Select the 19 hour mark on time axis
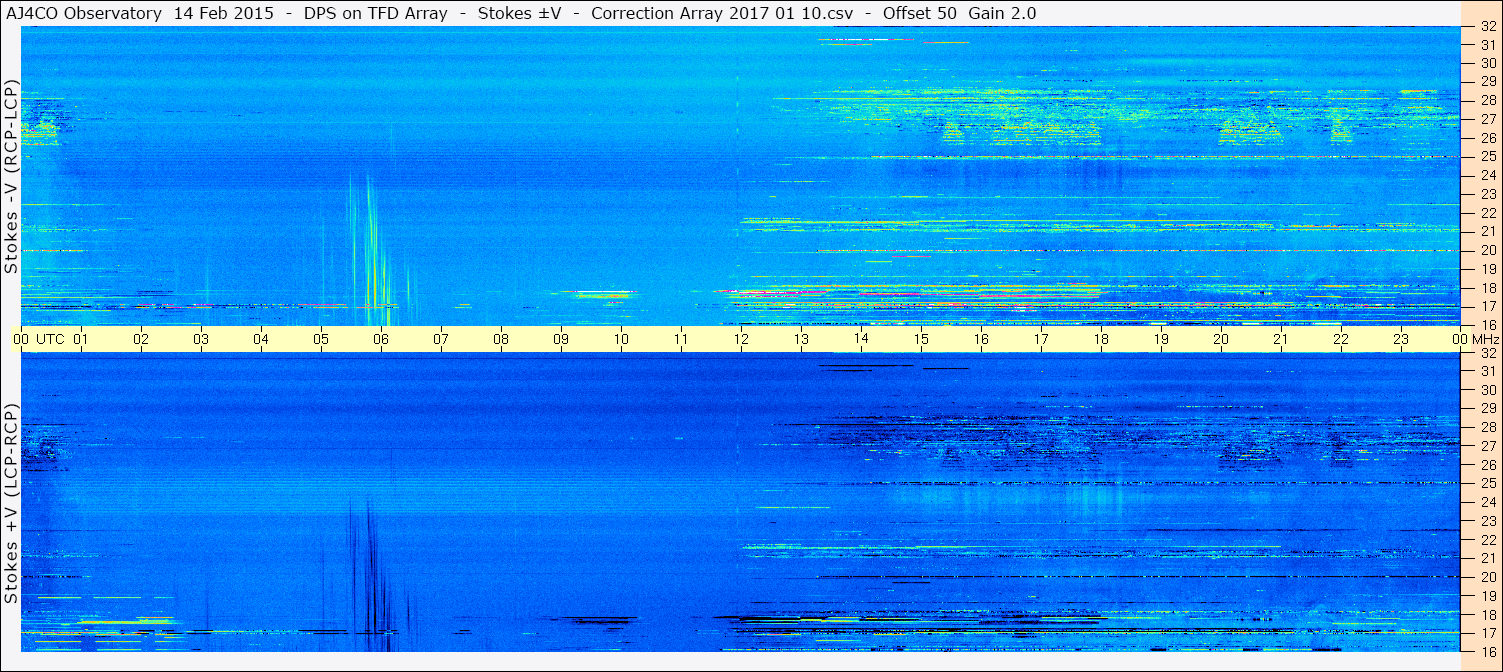 tap(1161, 339)
